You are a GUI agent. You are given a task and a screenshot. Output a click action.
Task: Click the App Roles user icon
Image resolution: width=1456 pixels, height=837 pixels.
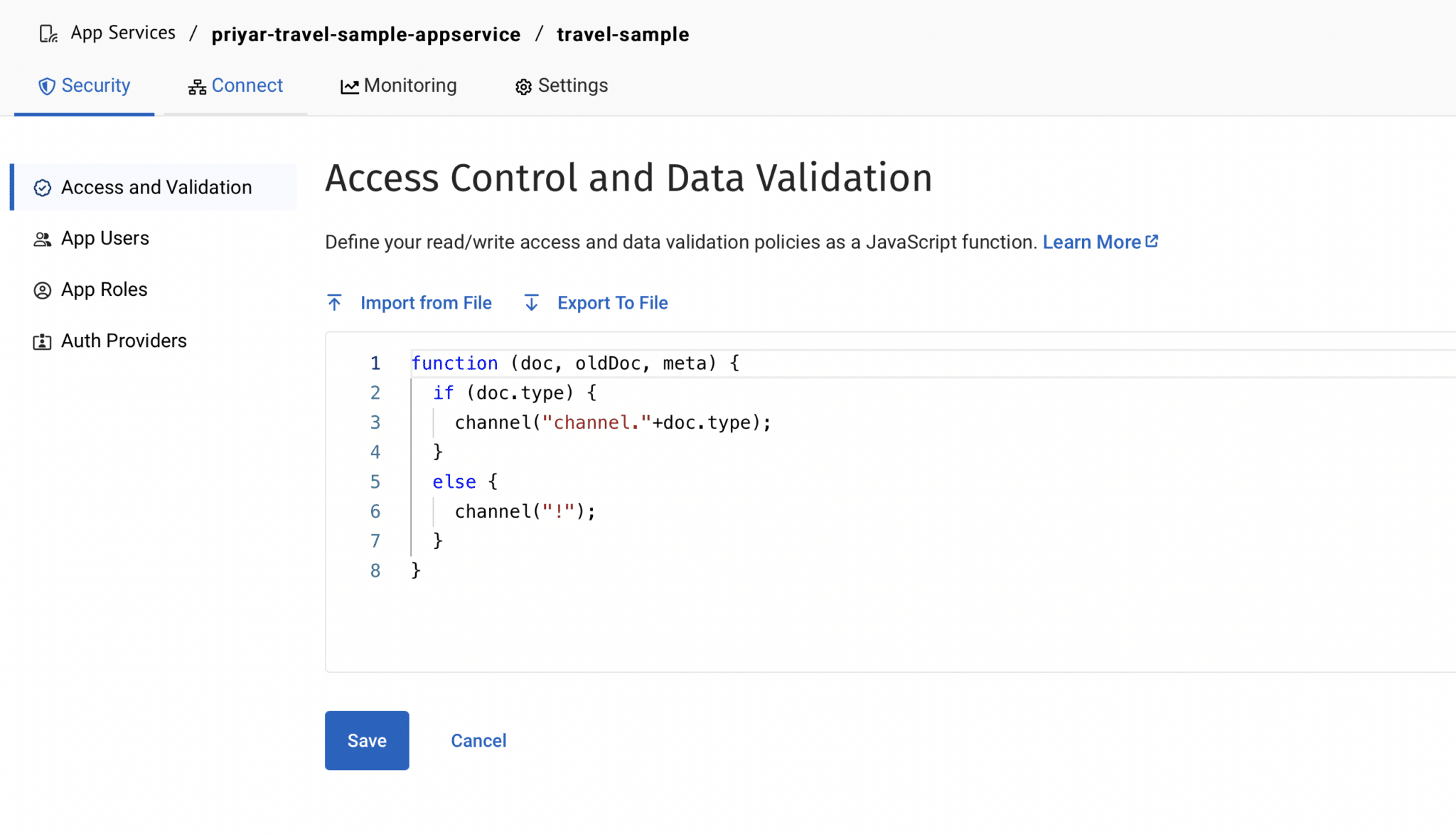pos(43,289)
